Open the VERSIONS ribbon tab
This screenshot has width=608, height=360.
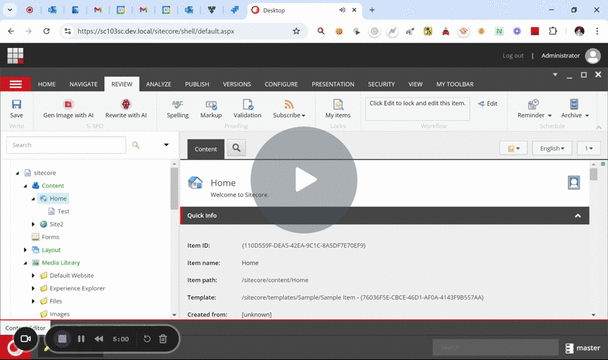point(237,84)
